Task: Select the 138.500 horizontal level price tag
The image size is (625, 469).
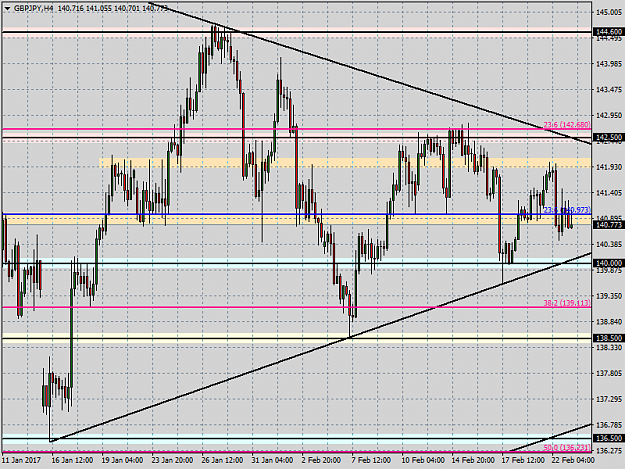Action: pos(608,338)
